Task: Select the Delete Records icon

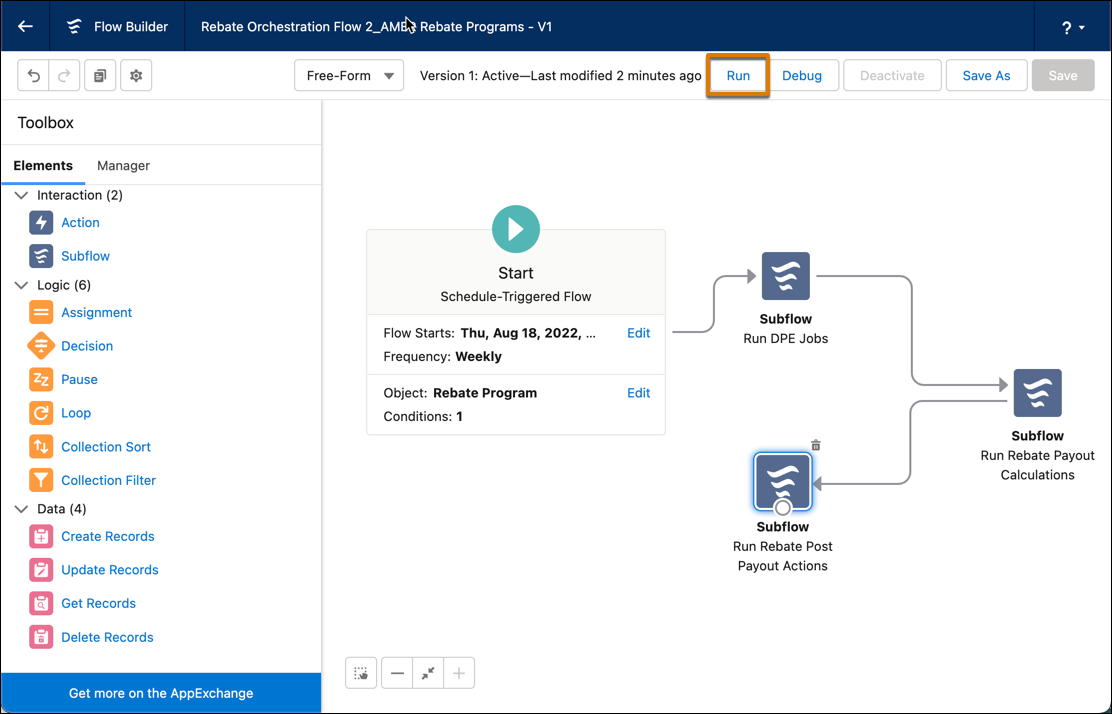Action: point(41,637)
